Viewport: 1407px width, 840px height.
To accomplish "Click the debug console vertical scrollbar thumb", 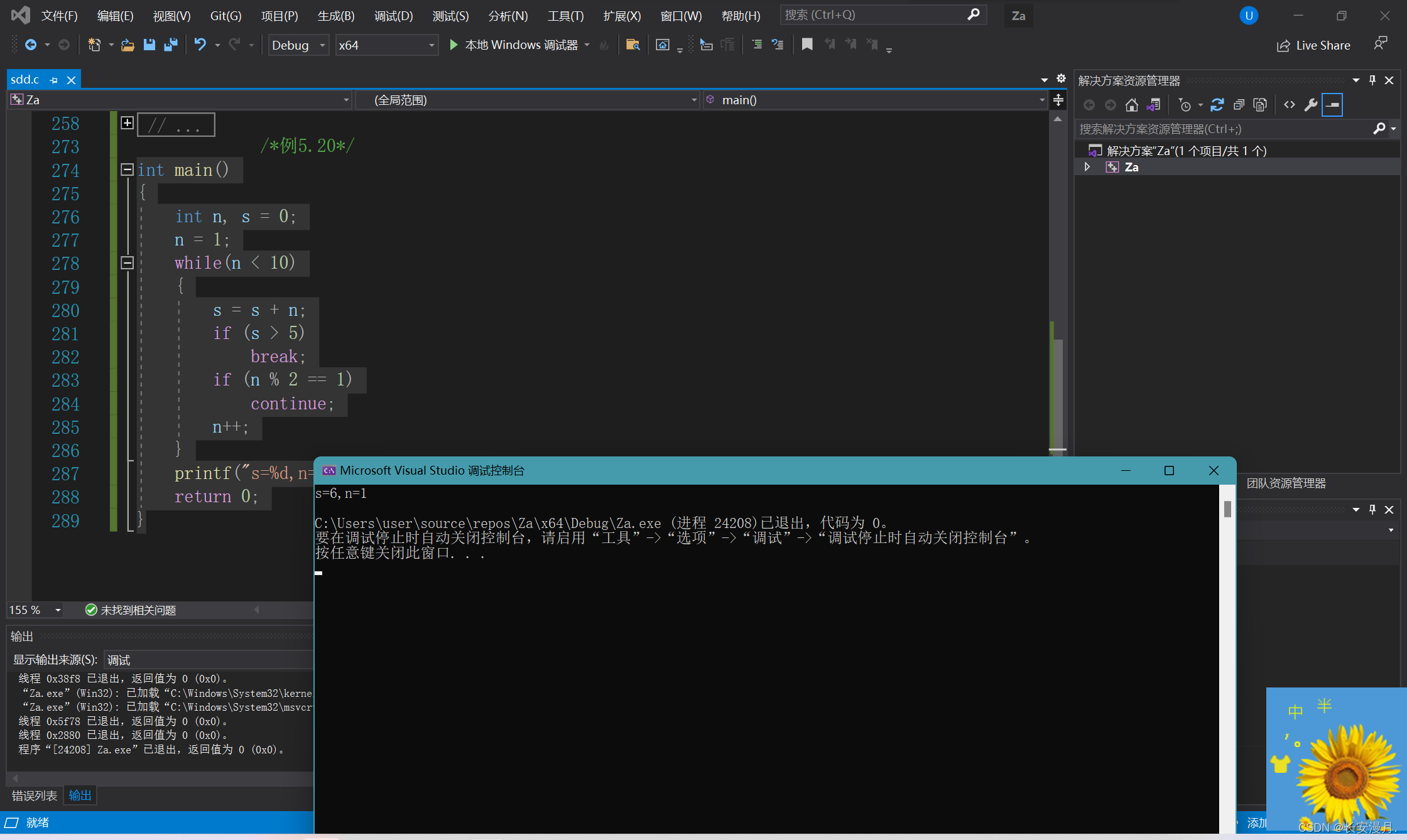I will click(1227, 509).
